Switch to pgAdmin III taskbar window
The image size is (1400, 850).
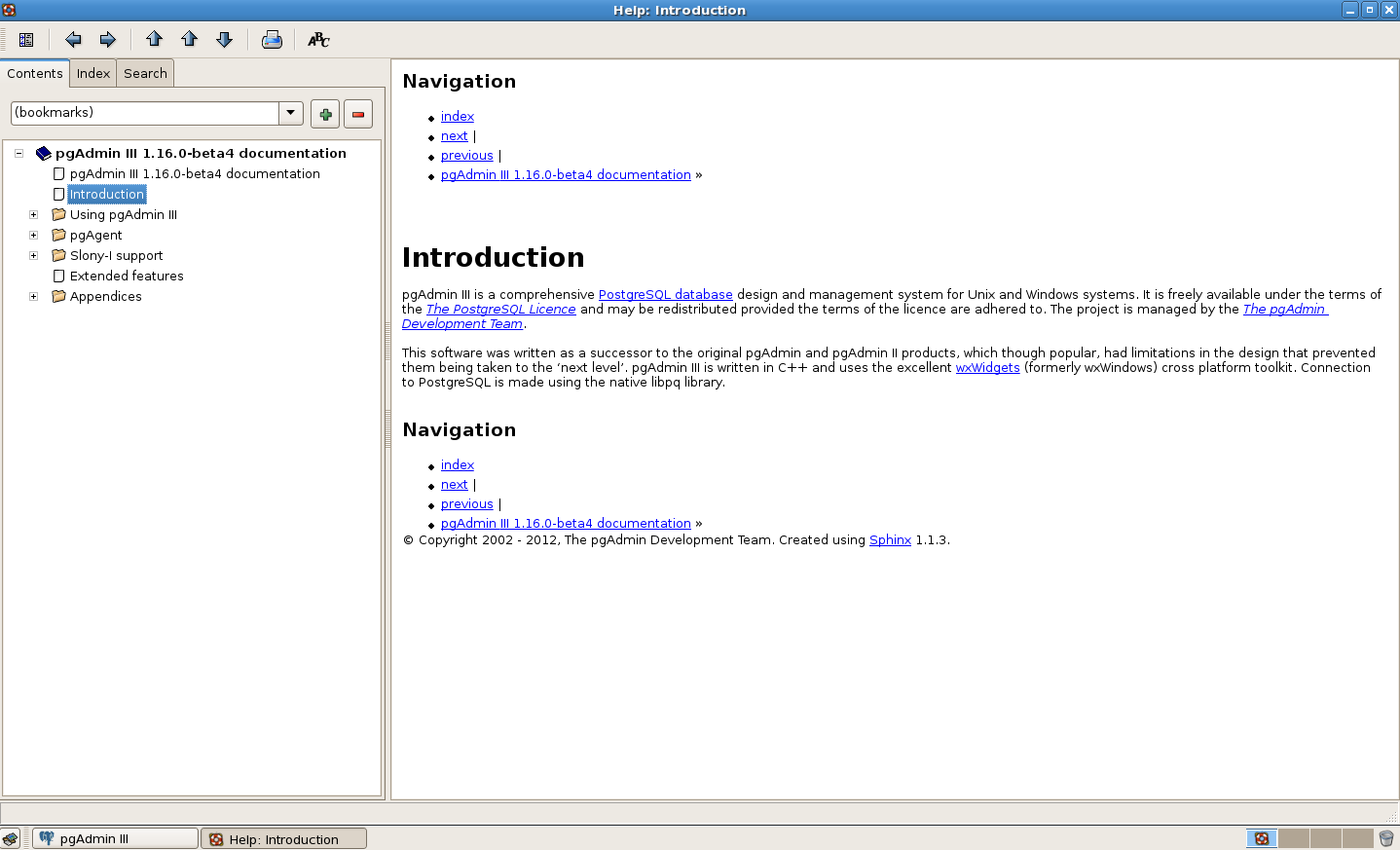(x=115, y=838)
